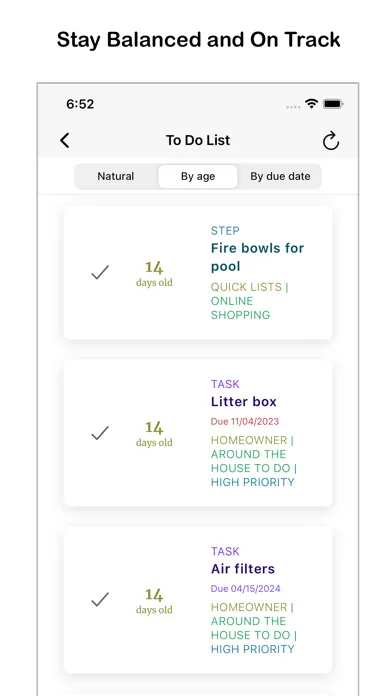The image size is (392, 696).
Task: Check off the Litter box task
Action: click(100, 433)
